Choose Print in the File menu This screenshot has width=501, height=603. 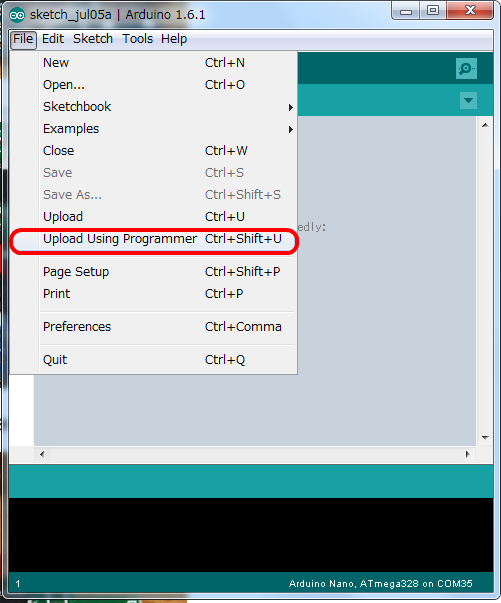click(x=154, y=294)
